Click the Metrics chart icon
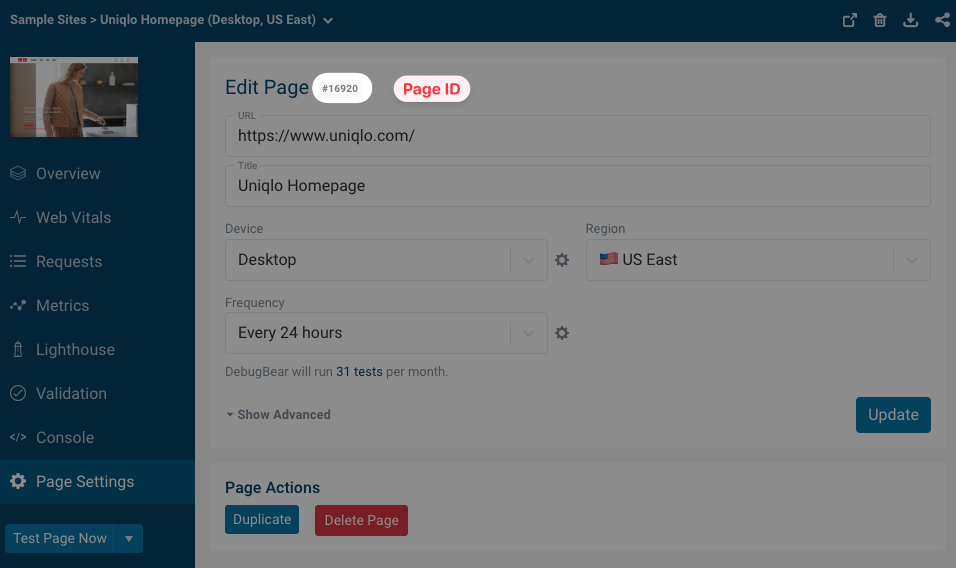The height and width of the screenshot is (568, 956). click(x=18, y=305)
